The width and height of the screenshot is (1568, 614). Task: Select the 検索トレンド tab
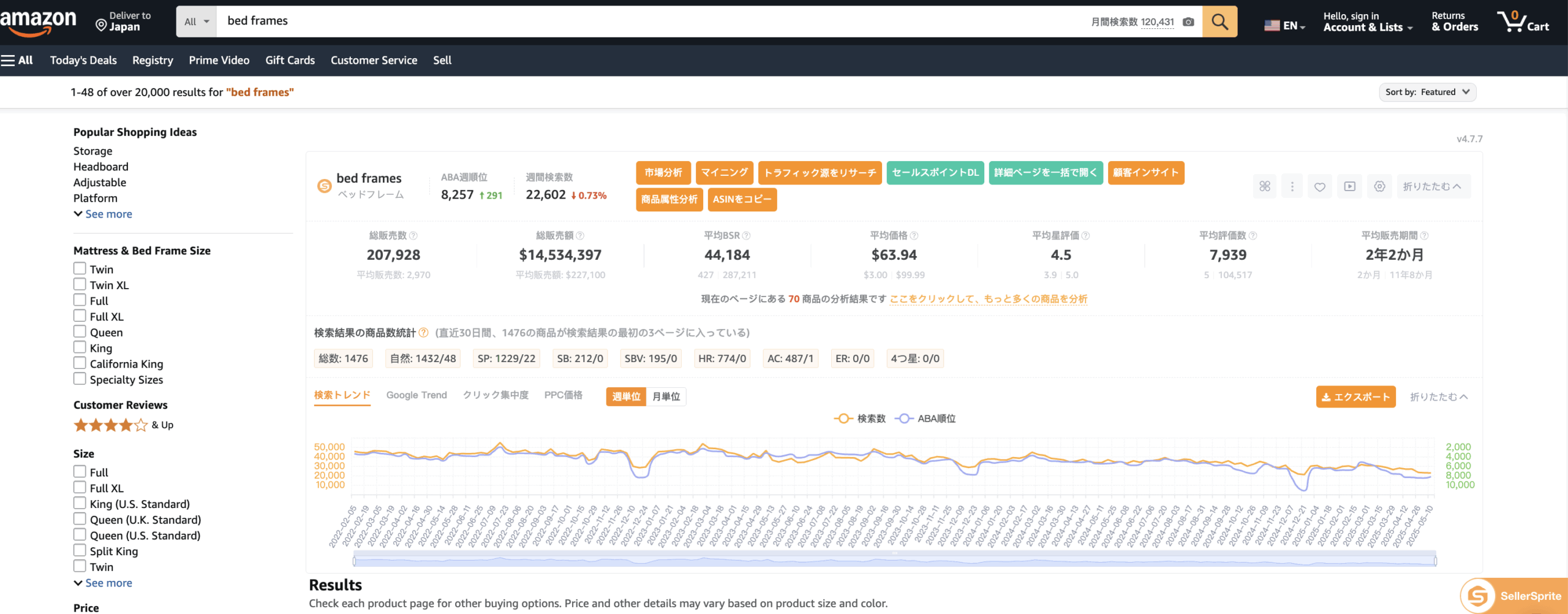342,395
